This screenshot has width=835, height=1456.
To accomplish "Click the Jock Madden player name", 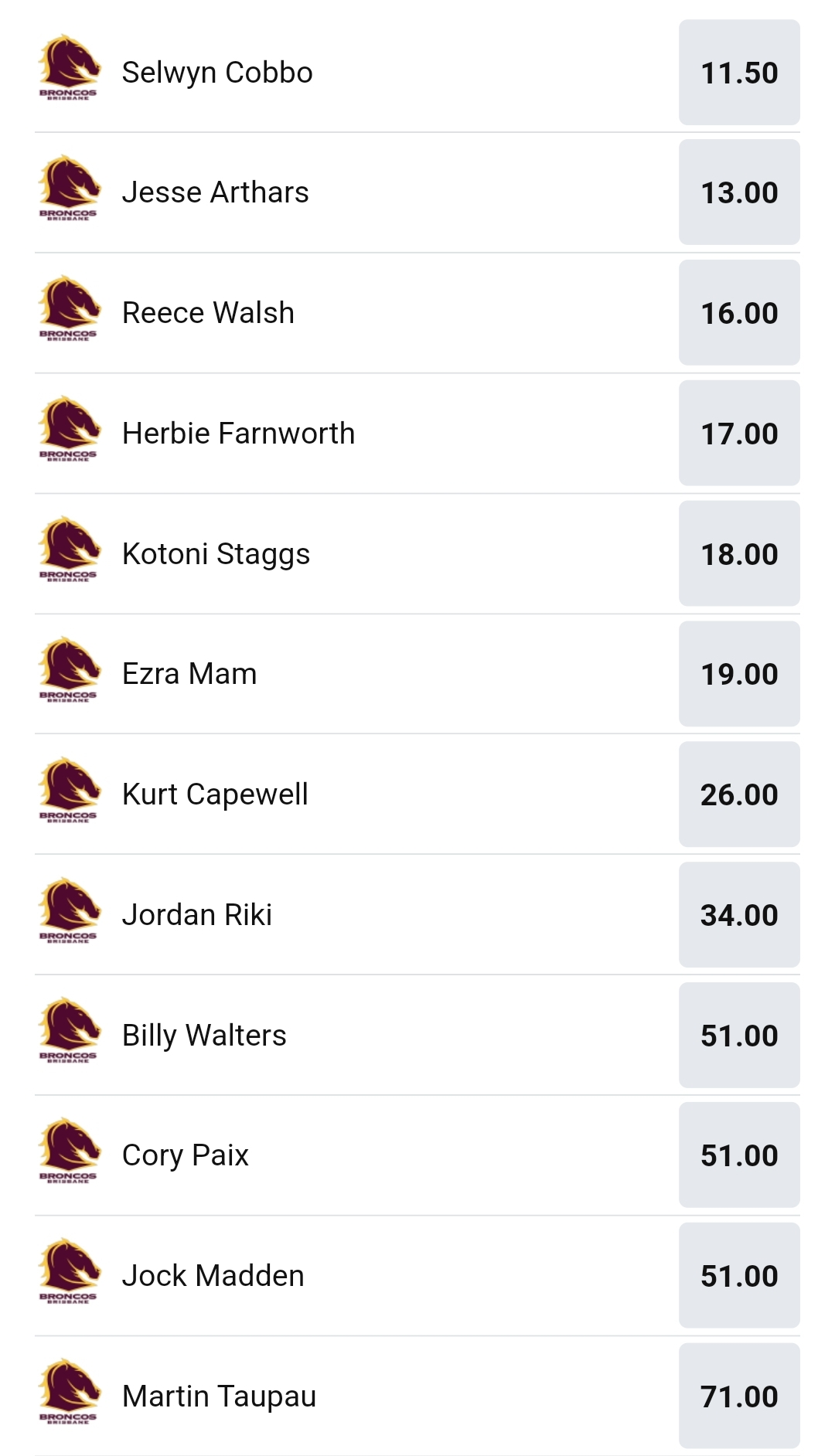I will click(213, 1276).
